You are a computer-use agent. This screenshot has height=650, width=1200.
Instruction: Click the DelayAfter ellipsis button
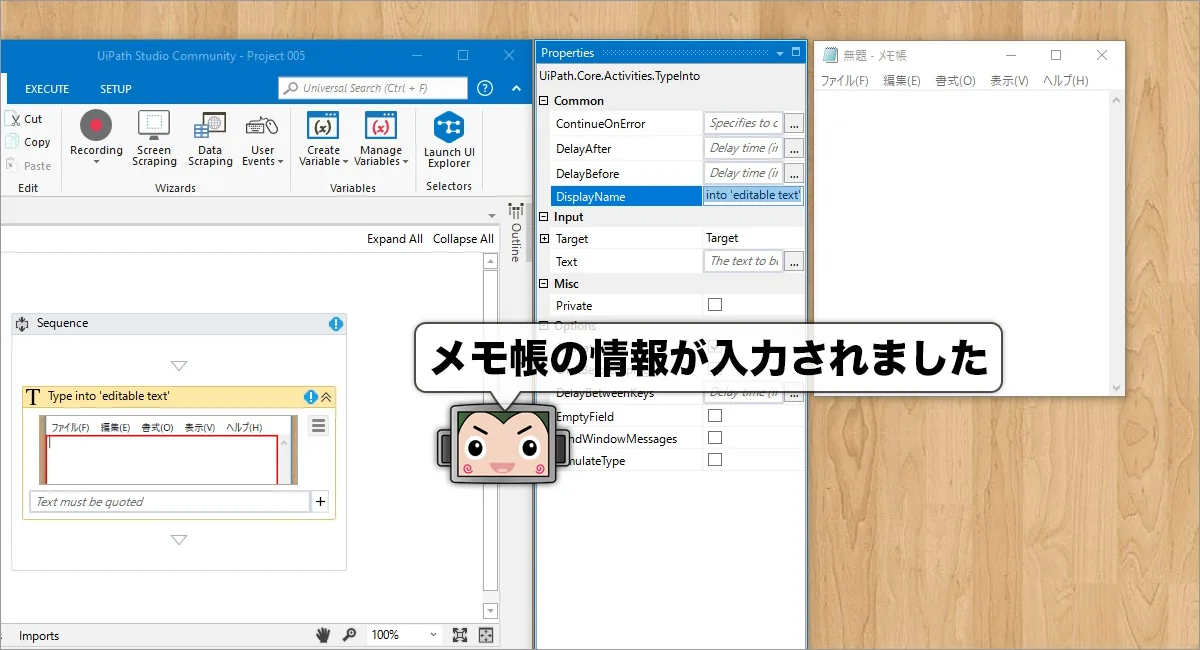pos(794,148)
